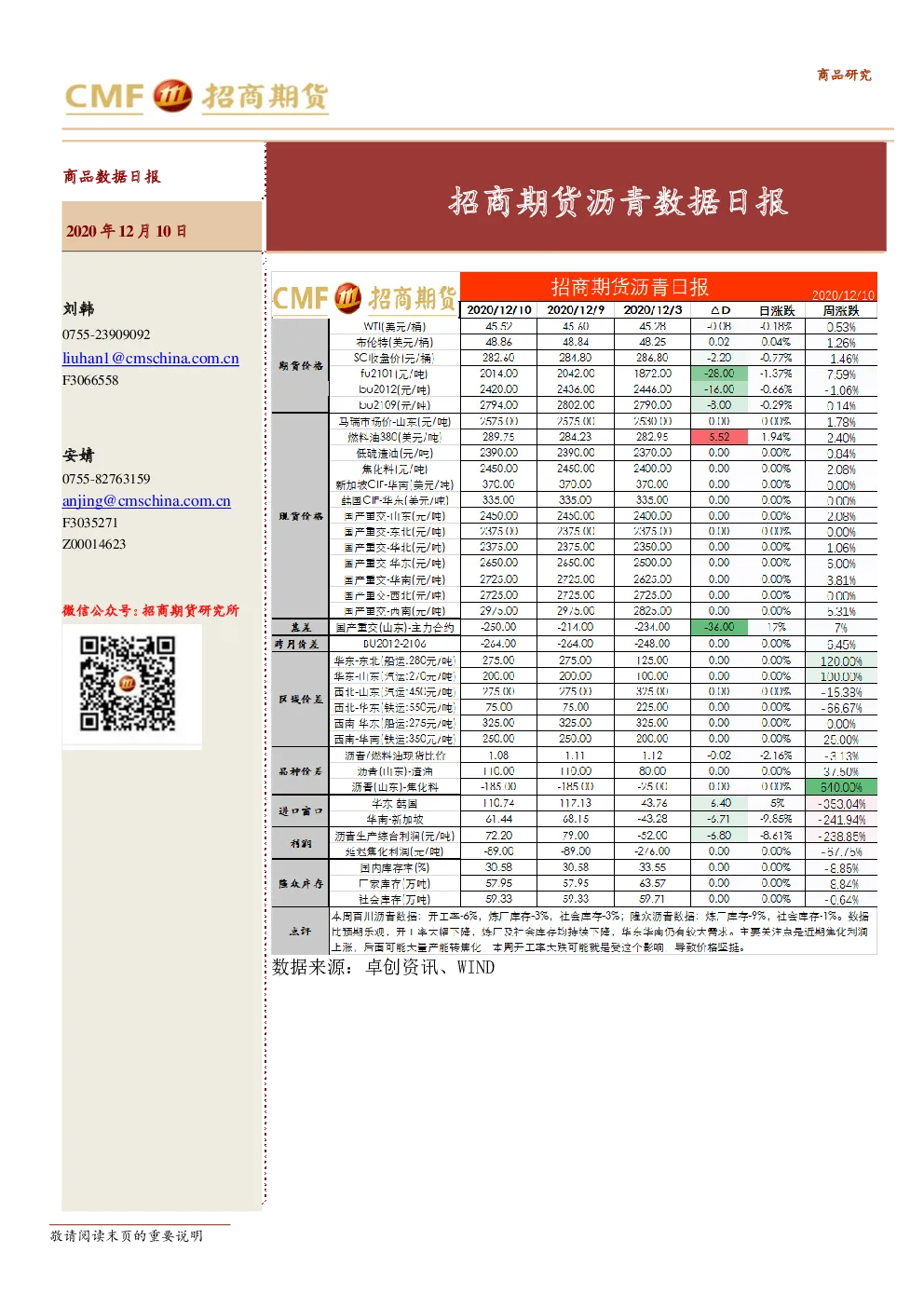Click the '商品数据日报' sidebar heading
This screenshot has width=924, height=1307.
[112, 176]
